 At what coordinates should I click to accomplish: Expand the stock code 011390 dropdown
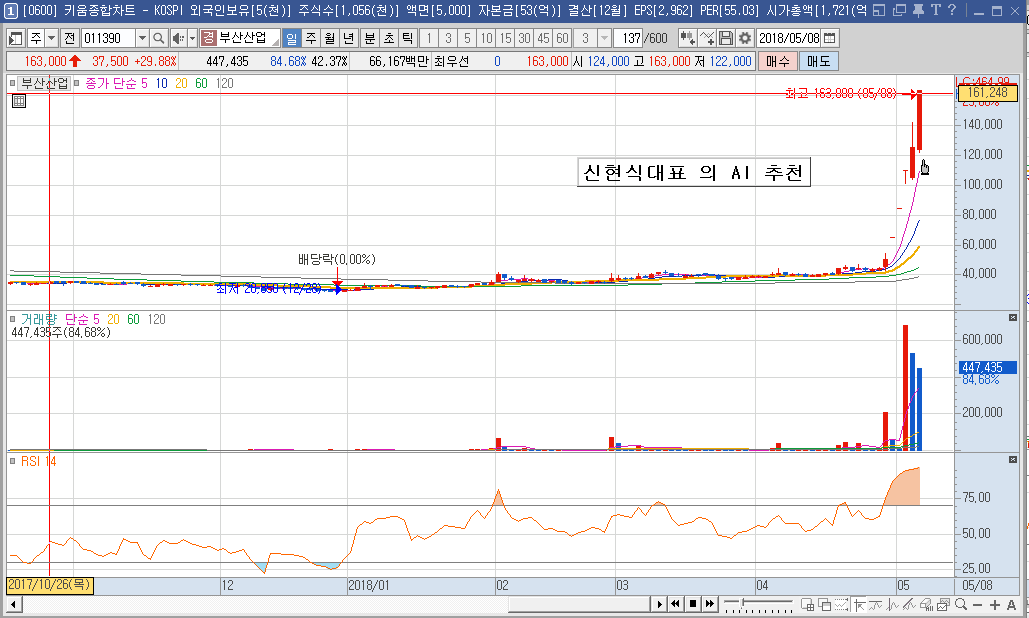pos(141,38)
